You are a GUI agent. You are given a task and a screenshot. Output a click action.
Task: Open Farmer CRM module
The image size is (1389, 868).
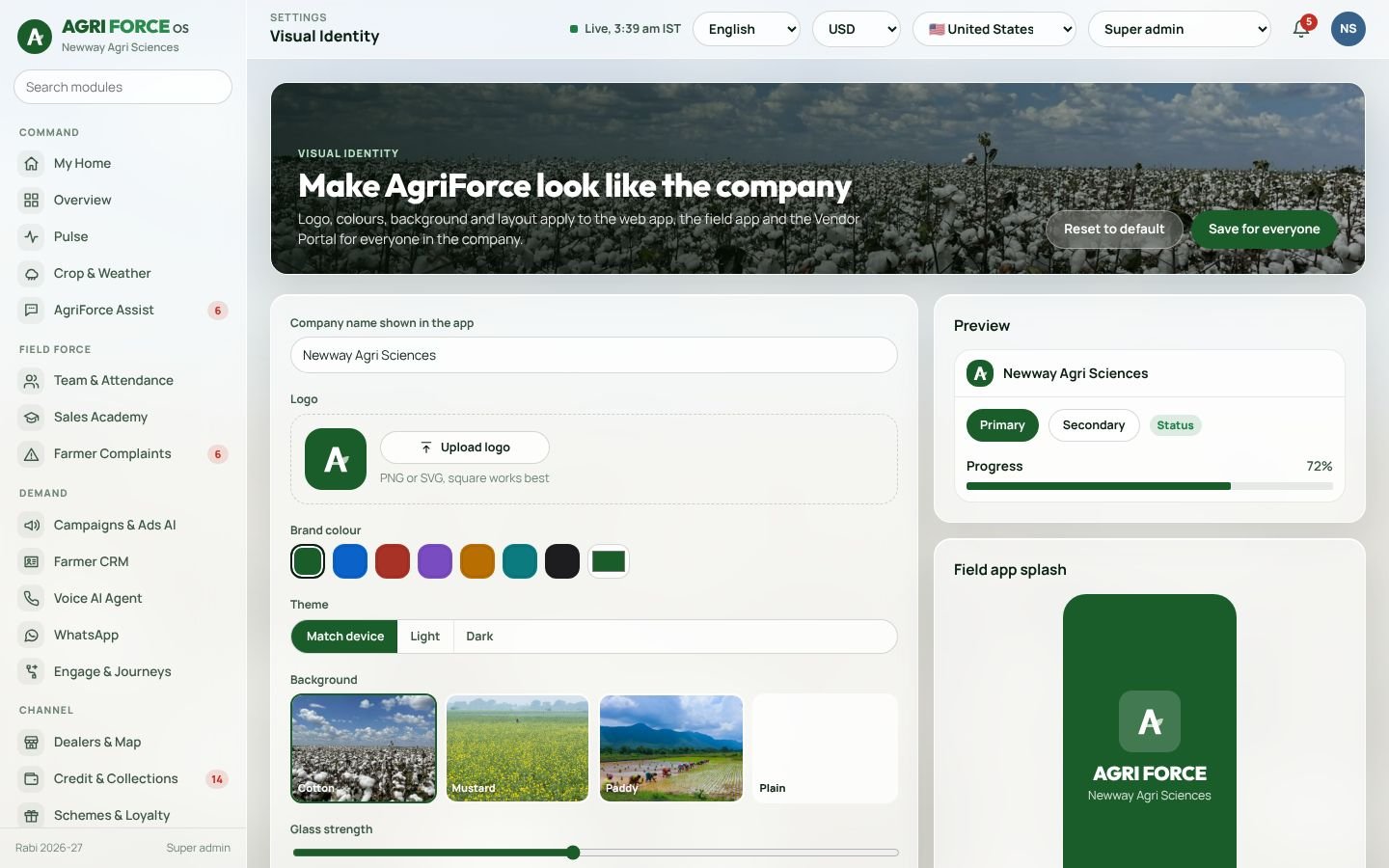(x=123, y=562)
